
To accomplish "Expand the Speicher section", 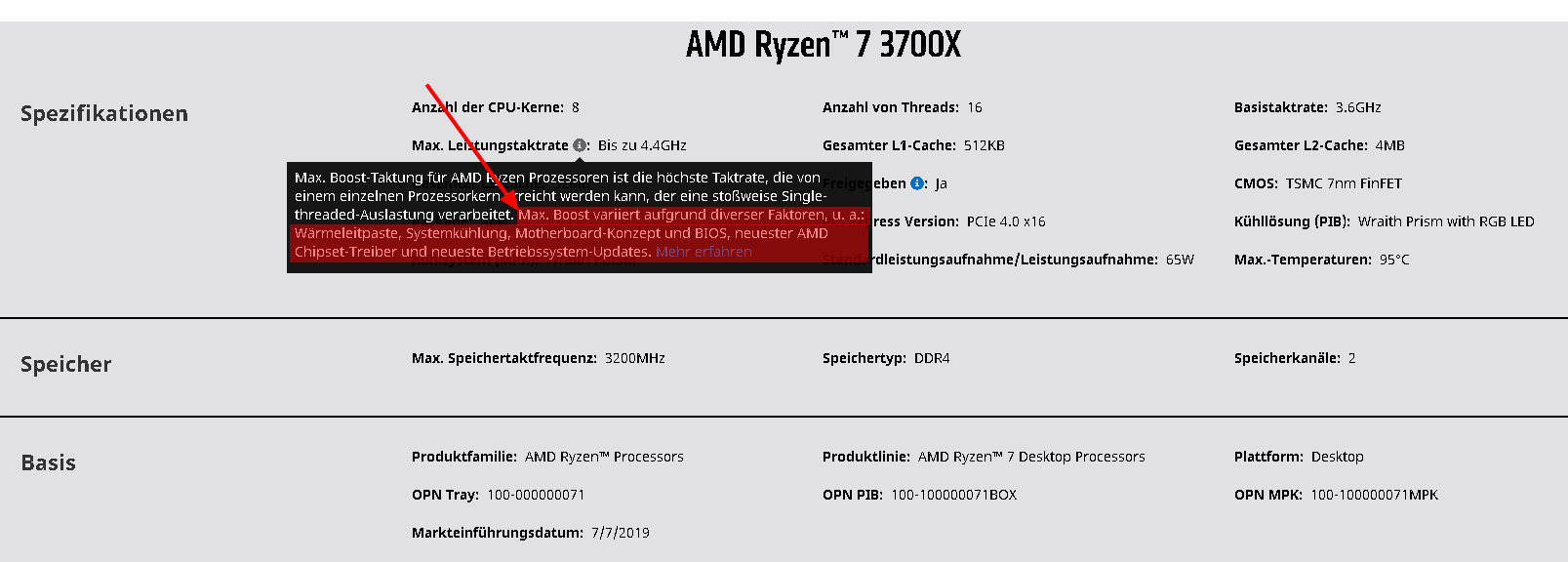I will [x=65, y=364].
